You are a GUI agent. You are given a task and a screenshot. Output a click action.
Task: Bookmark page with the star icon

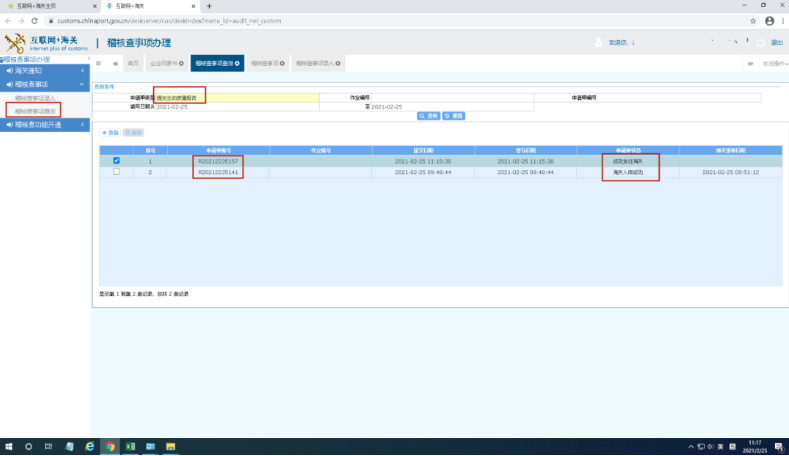click(753, 21)
